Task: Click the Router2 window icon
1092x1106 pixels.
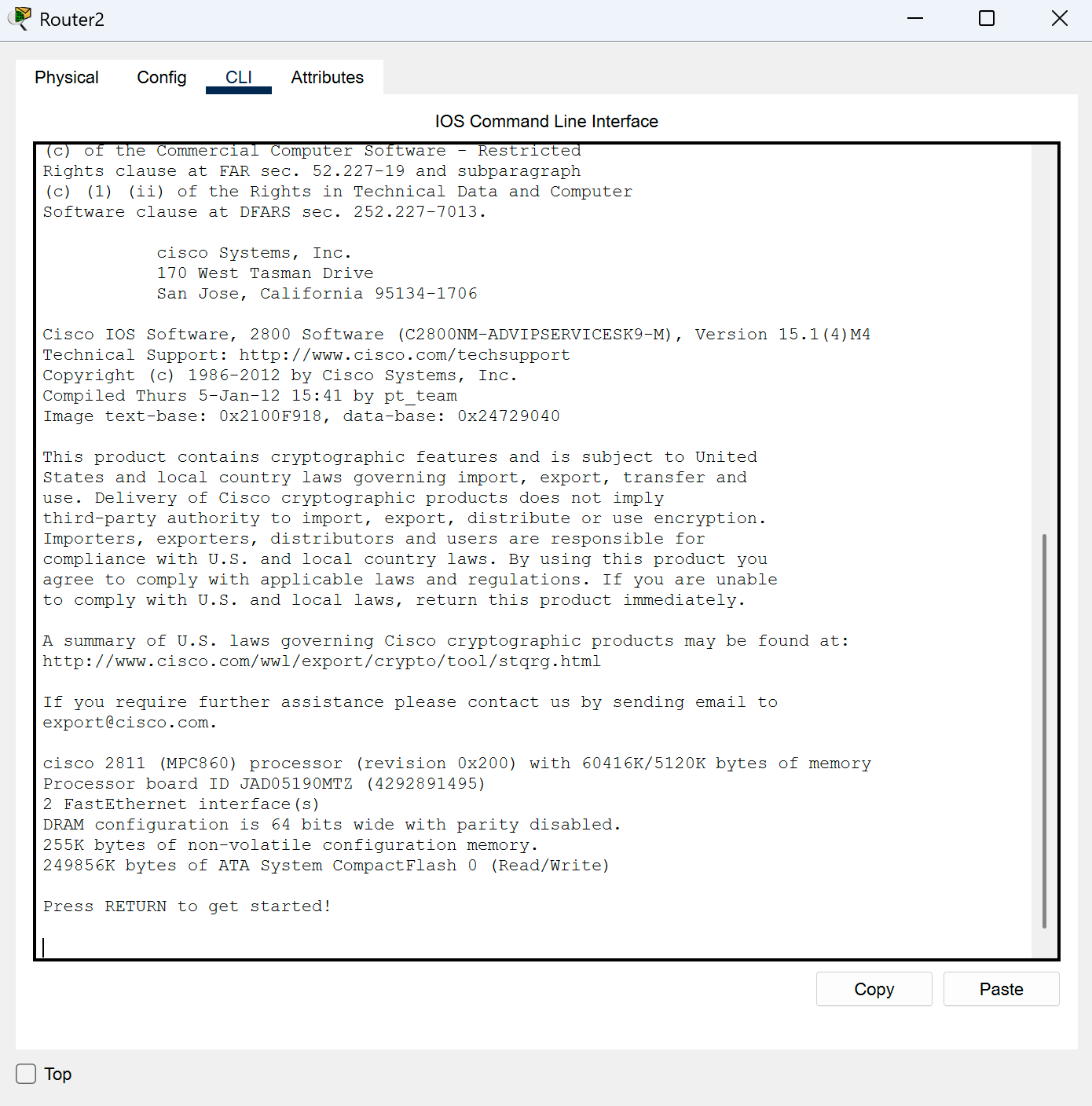Action: pos(20,19)
